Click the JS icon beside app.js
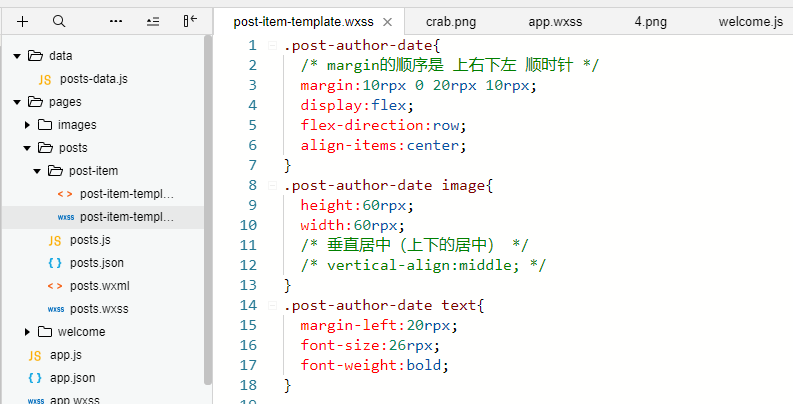 tap(35, 355)
